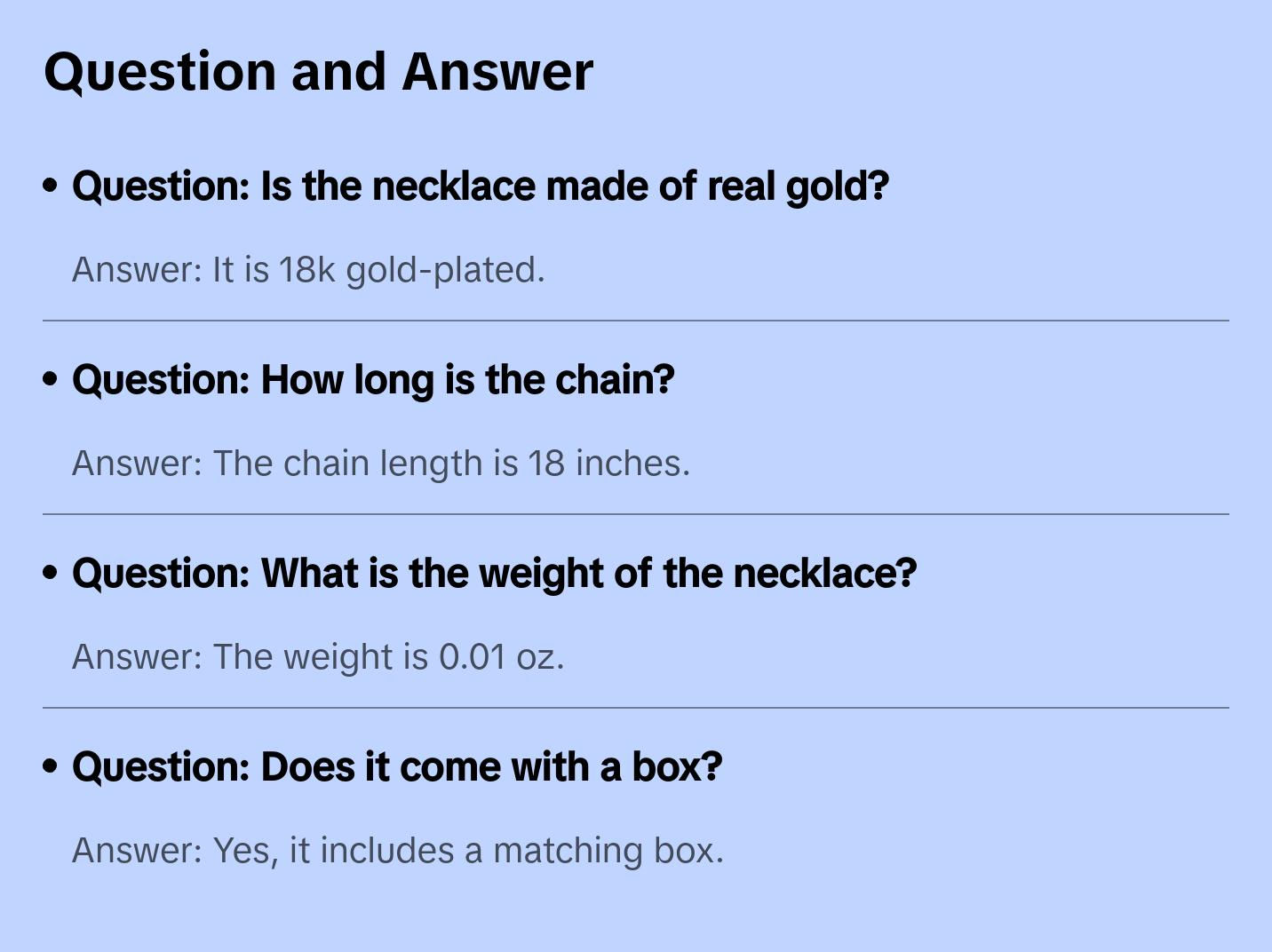Screen dimensions: 1272x952
Task: Select the "Does it come with a box?" question
Action: click(x=397, y=767)
